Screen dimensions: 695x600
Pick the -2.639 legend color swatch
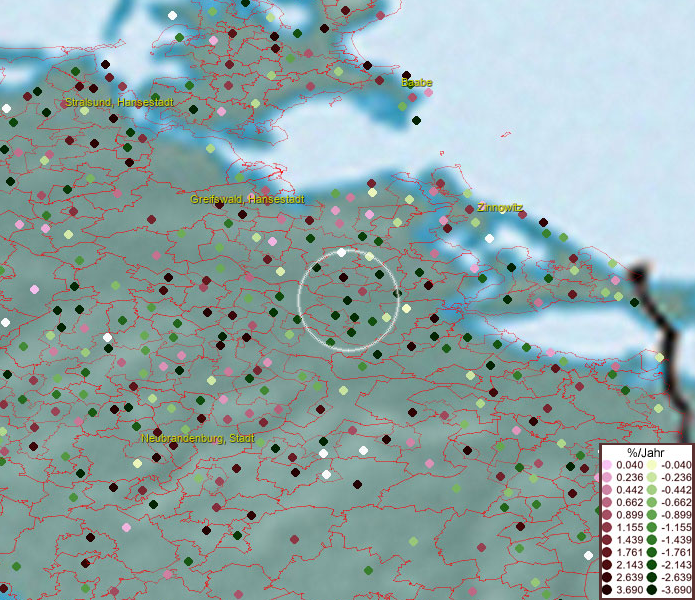(x=652, y=577)
